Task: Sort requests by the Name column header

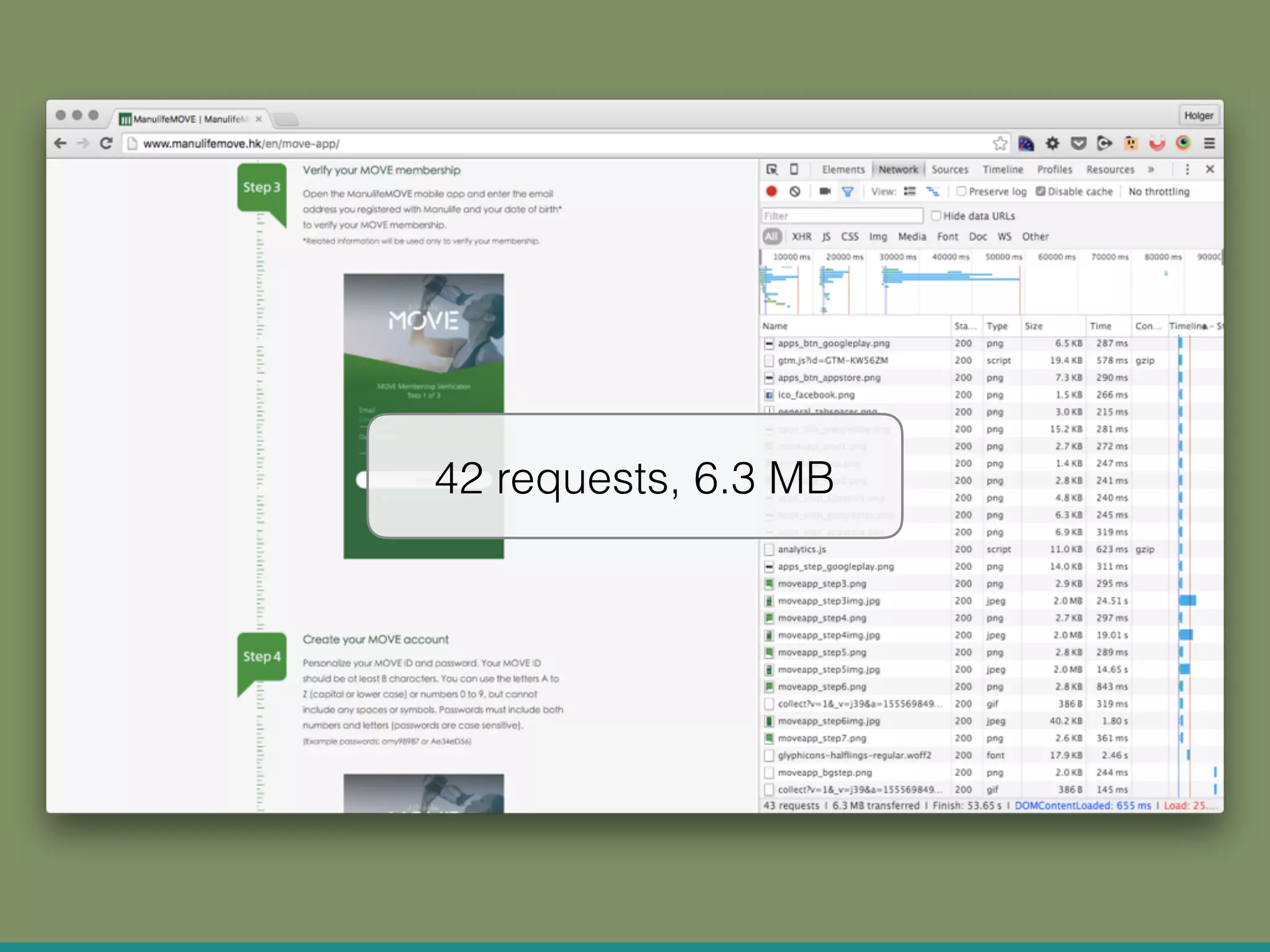Action: (855, 326)
